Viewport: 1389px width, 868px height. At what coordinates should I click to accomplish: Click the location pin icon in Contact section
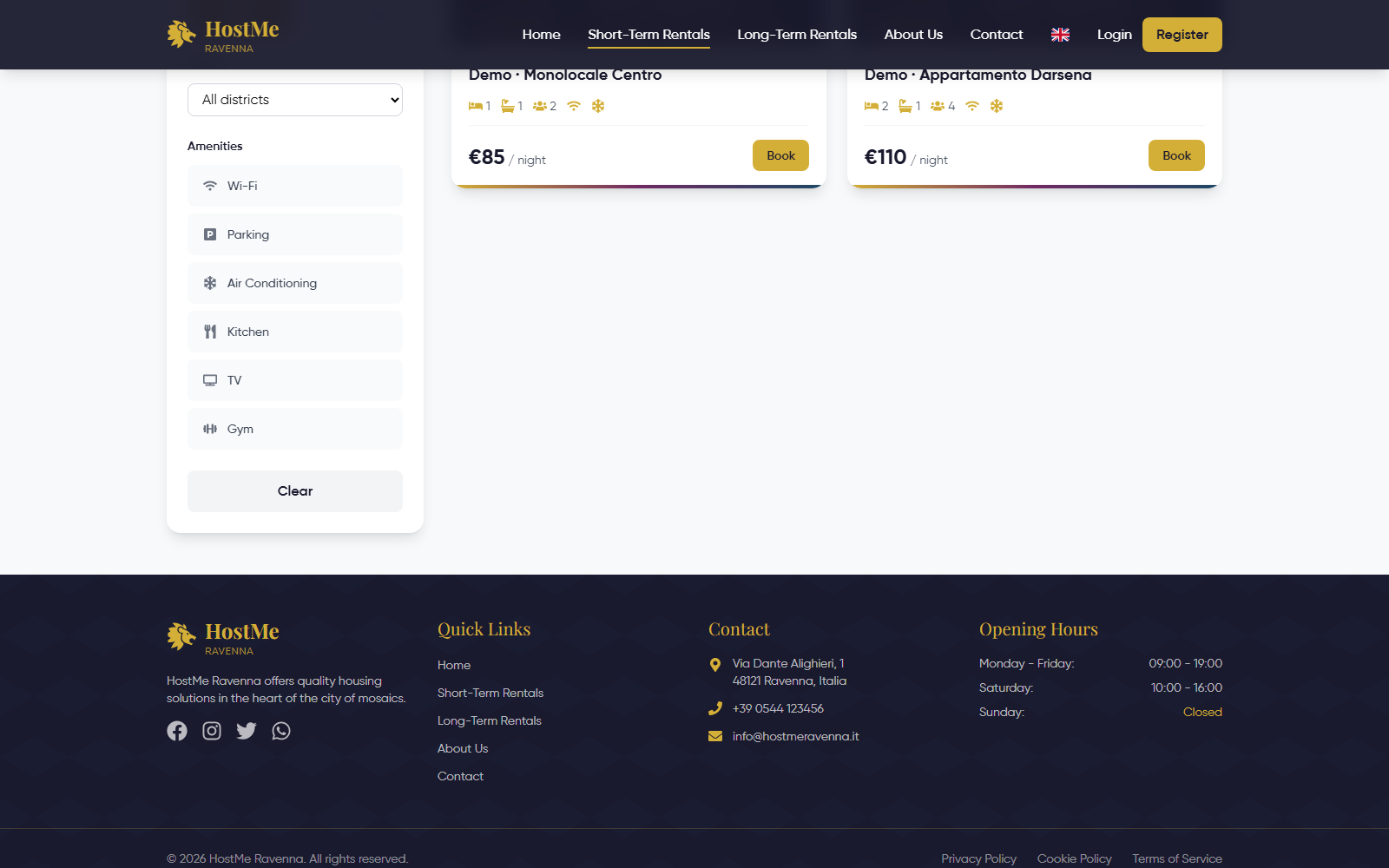715,665
